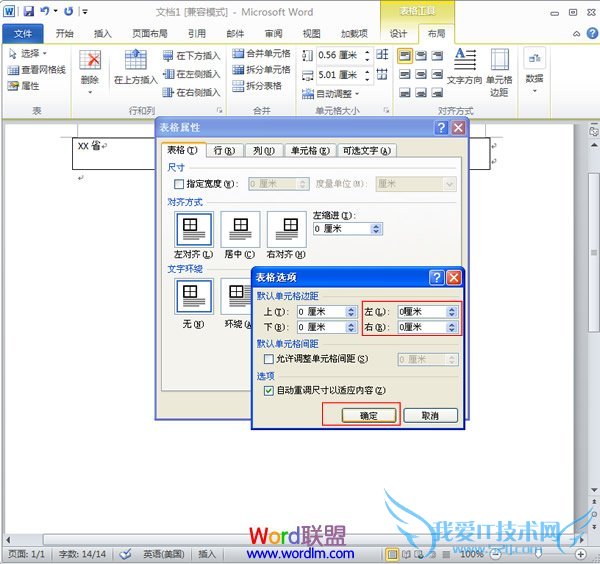Select Around (环绕) text wrapping option

click(x=236, y=296)
